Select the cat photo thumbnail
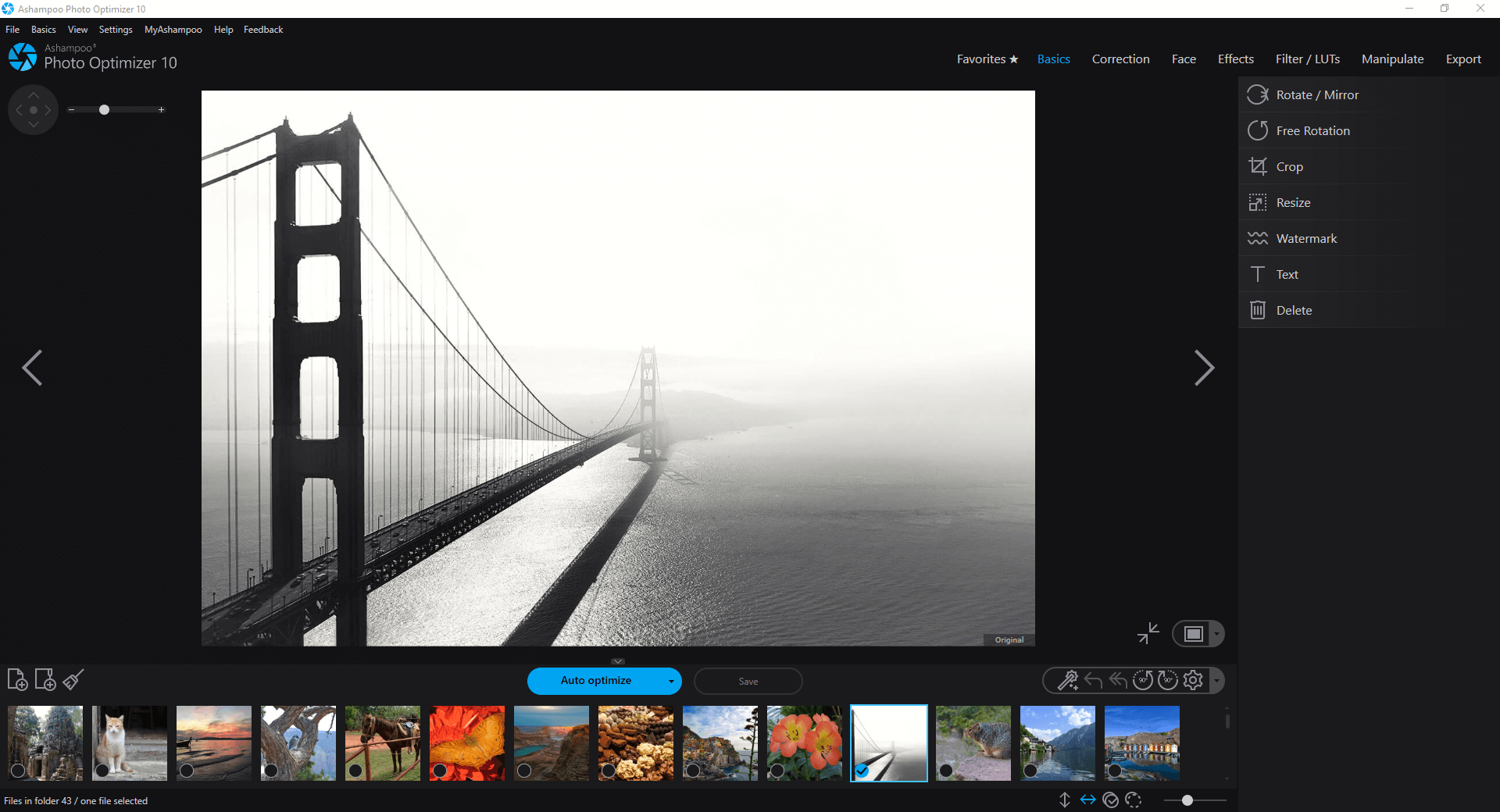Image resolution: width=1500 pixels, height=812 pixels. tap(129, 743)
